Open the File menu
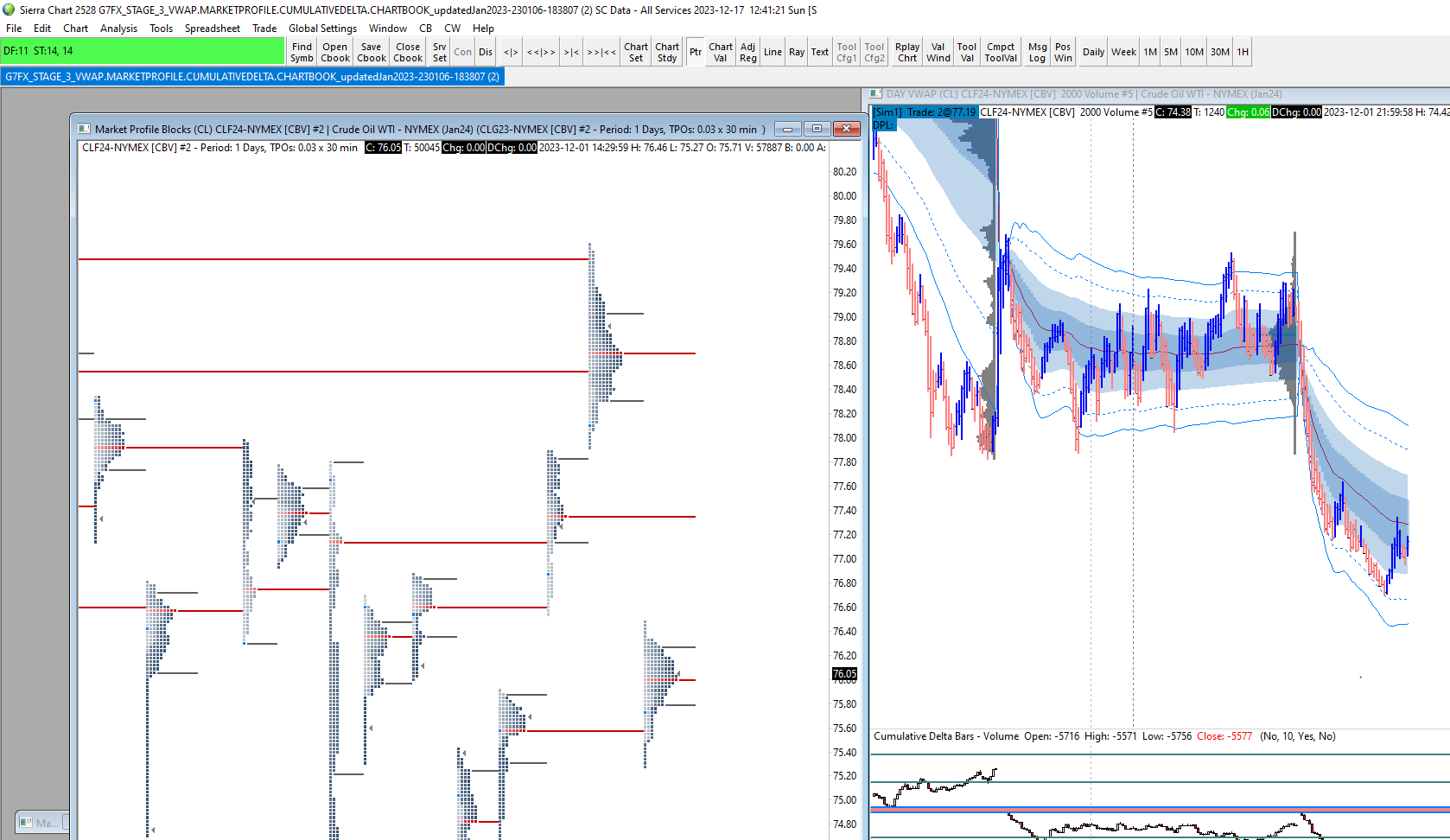The width and height of the screenshot is (1450, 840). click(x=14, y=29)
